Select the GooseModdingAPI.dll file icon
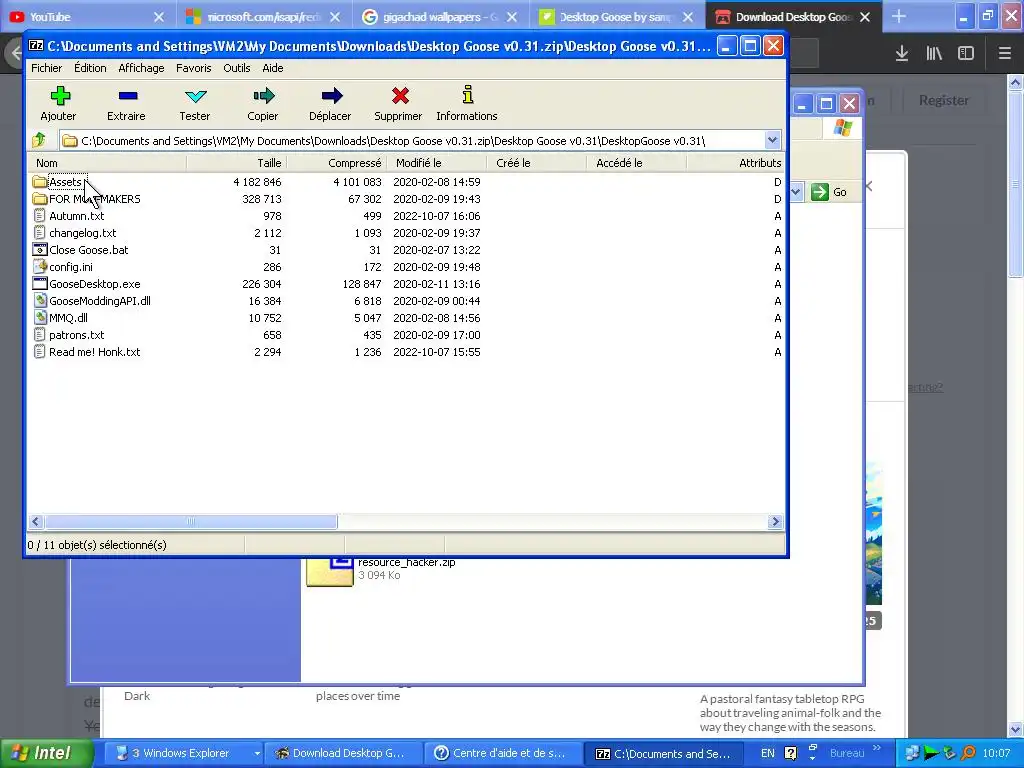Image resolution: width=1024 pixels, height=768 pixels. tap(40, 300)
